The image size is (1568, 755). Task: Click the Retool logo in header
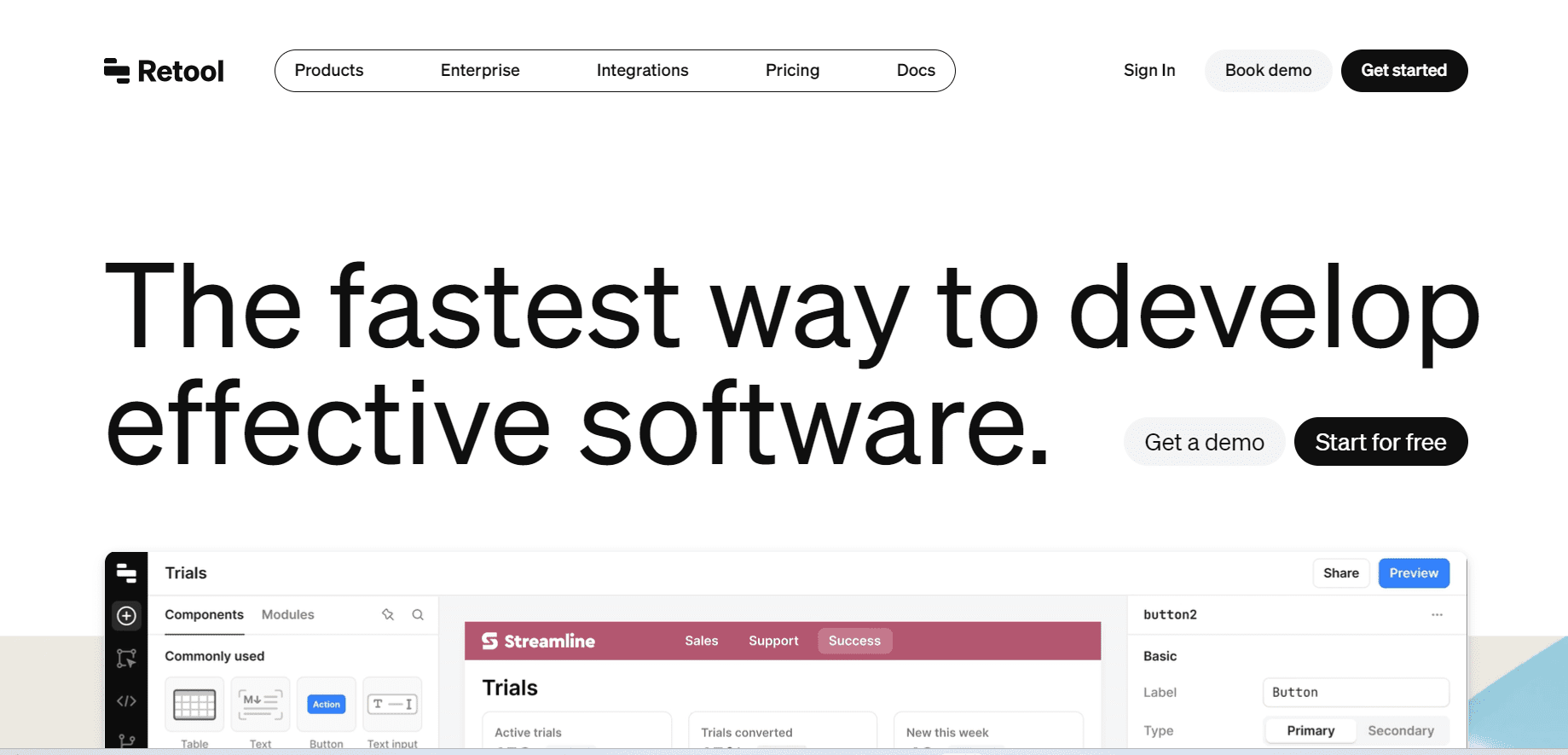[164, 71]
